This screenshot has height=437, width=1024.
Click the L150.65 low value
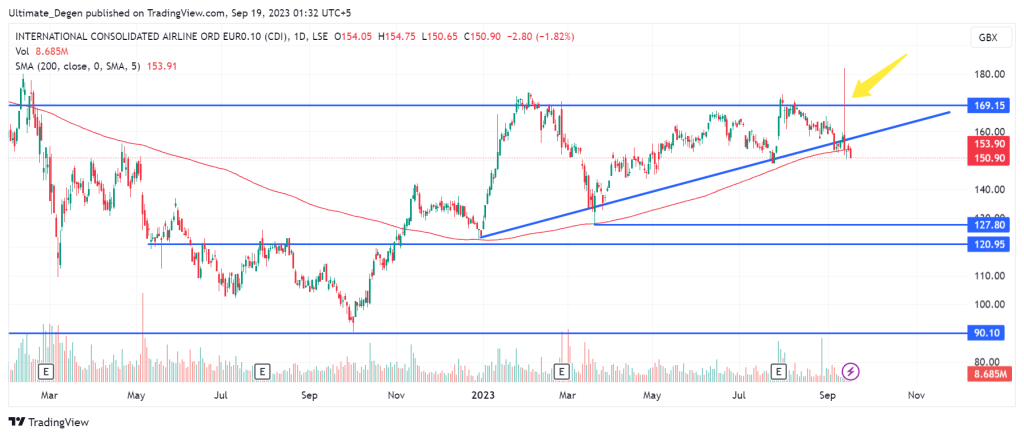(x=438, y=37)
